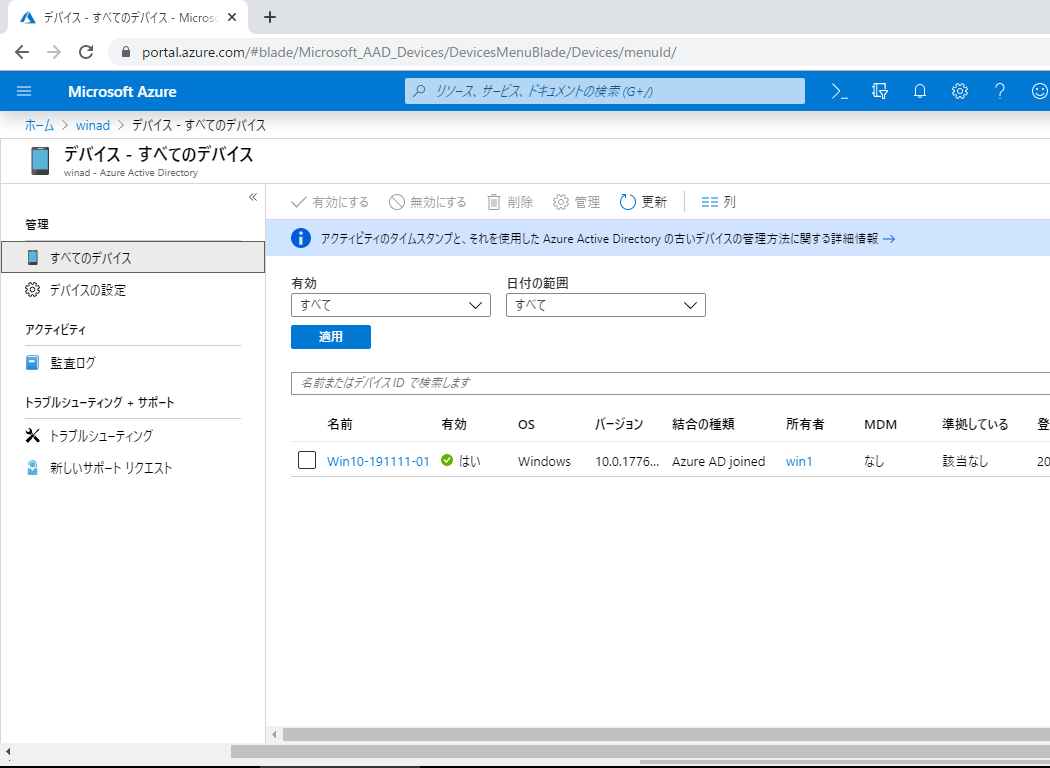Reload the page with browser refresh icon
This screenshot has width=1050, height=768.
pos(86,52)
